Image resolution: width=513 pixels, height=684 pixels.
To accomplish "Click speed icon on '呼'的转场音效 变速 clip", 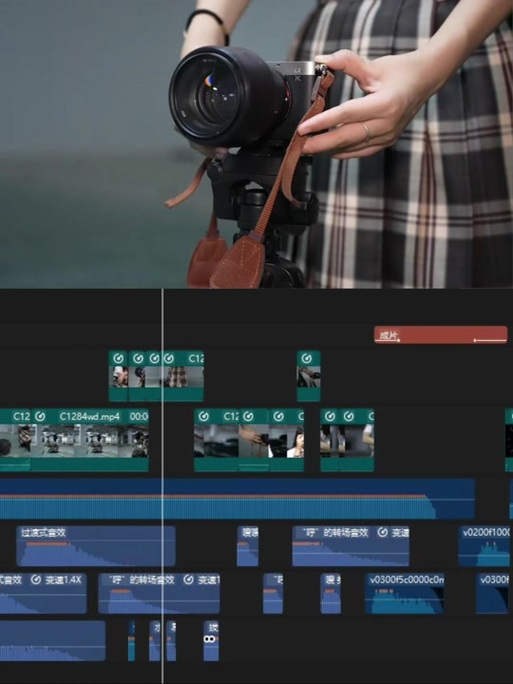I will (x=382, y=533).
